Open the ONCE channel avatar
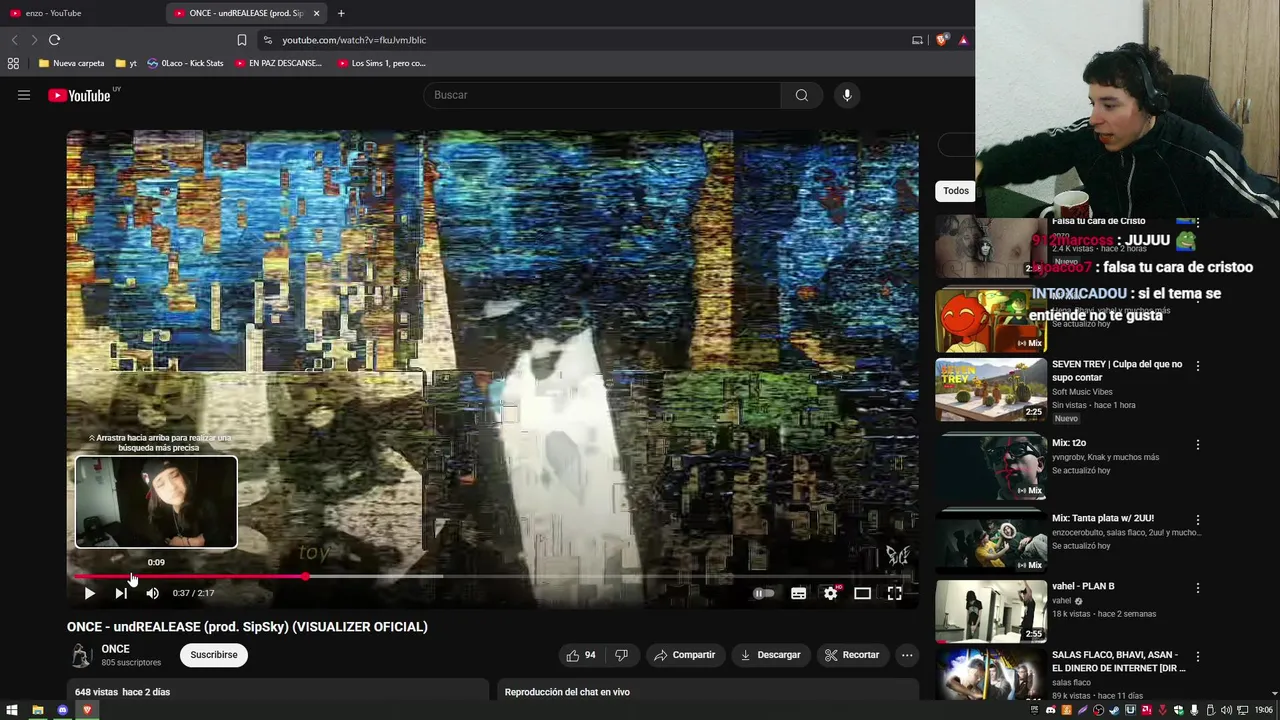 pyautogui.click(x=81, y=655)
